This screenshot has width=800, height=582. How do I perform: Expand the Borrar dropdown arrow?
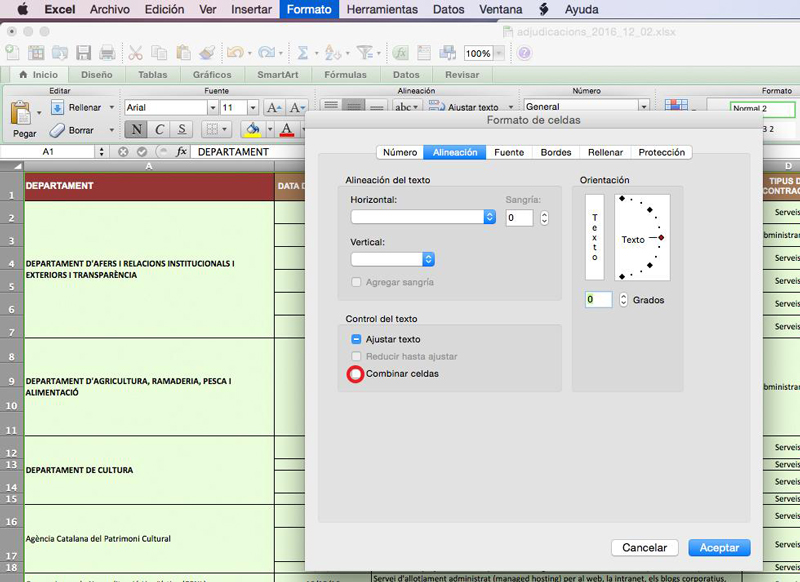[112, 131]
